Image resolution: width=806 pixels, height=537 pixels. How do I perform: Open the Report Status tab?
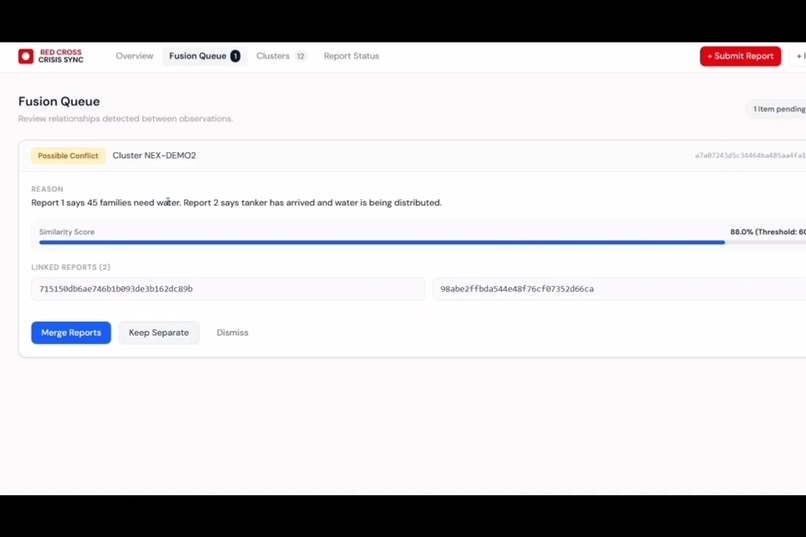tap(351, 56)
